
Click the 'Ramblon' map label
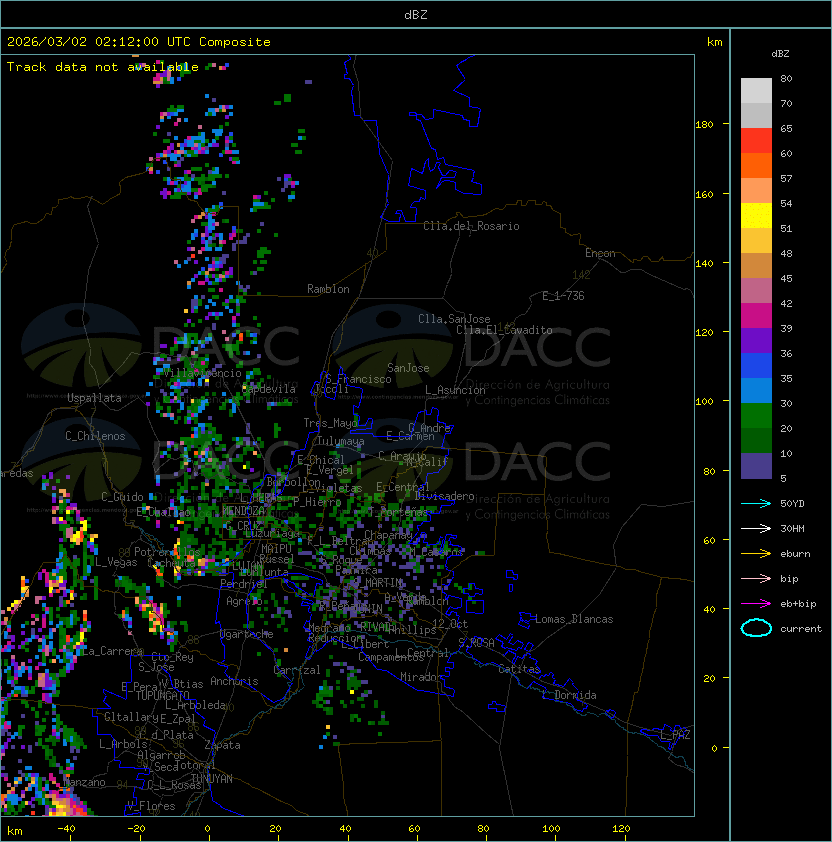coord(328,289)
